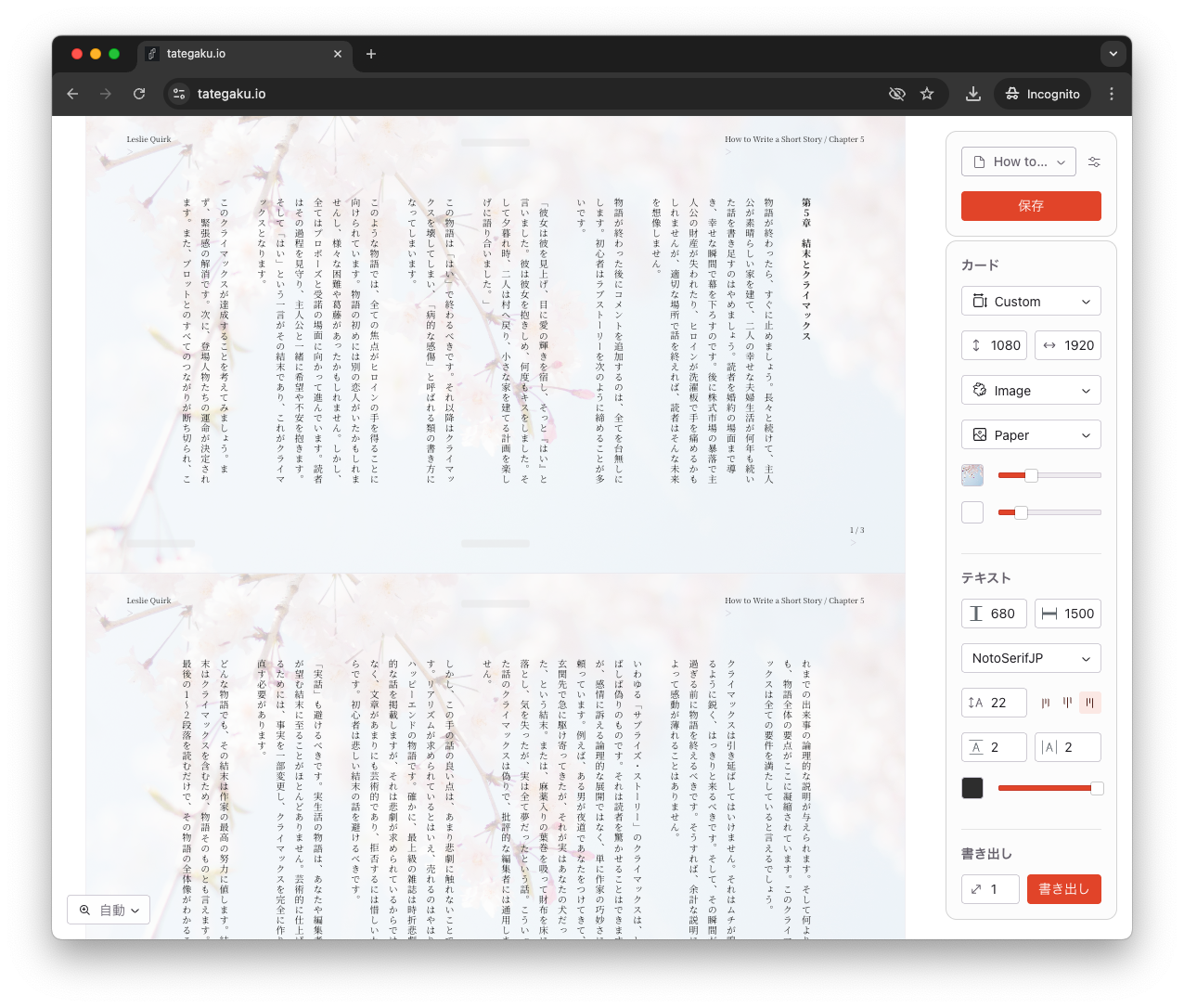Select the empty white swatch below background thumbnail
The height and width of the screenshot is (1008, 1184).
tap(972, 511)
